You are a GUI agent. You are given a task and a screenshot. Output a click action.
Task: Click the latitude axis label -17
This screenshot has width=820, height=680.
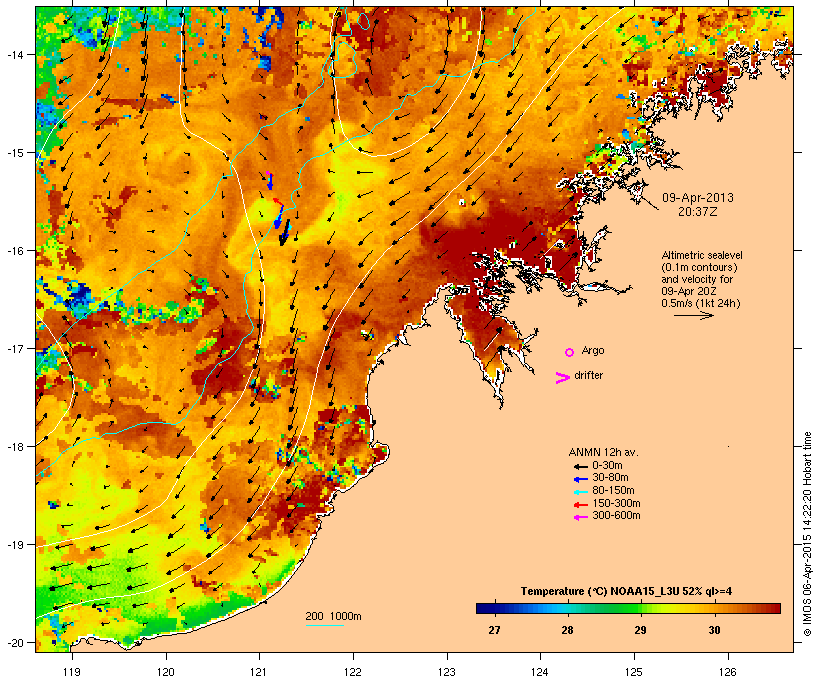tap(15, 348)
